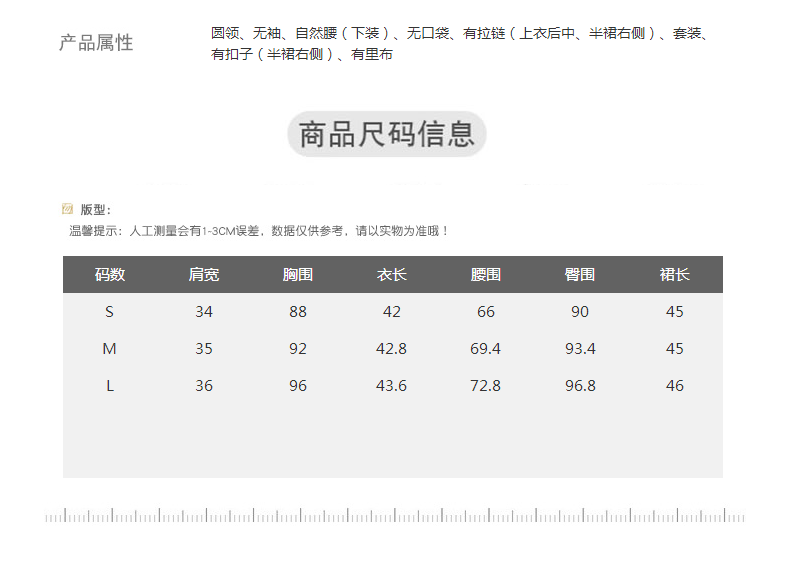Click skirt length 45 in S row
Image resolution: width=790 pixels, height=576 pixels.
(675, 312)
